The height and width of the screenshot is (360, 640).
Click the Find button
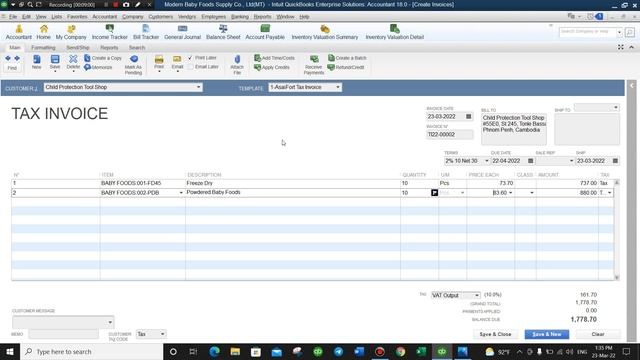pos(12,68)
